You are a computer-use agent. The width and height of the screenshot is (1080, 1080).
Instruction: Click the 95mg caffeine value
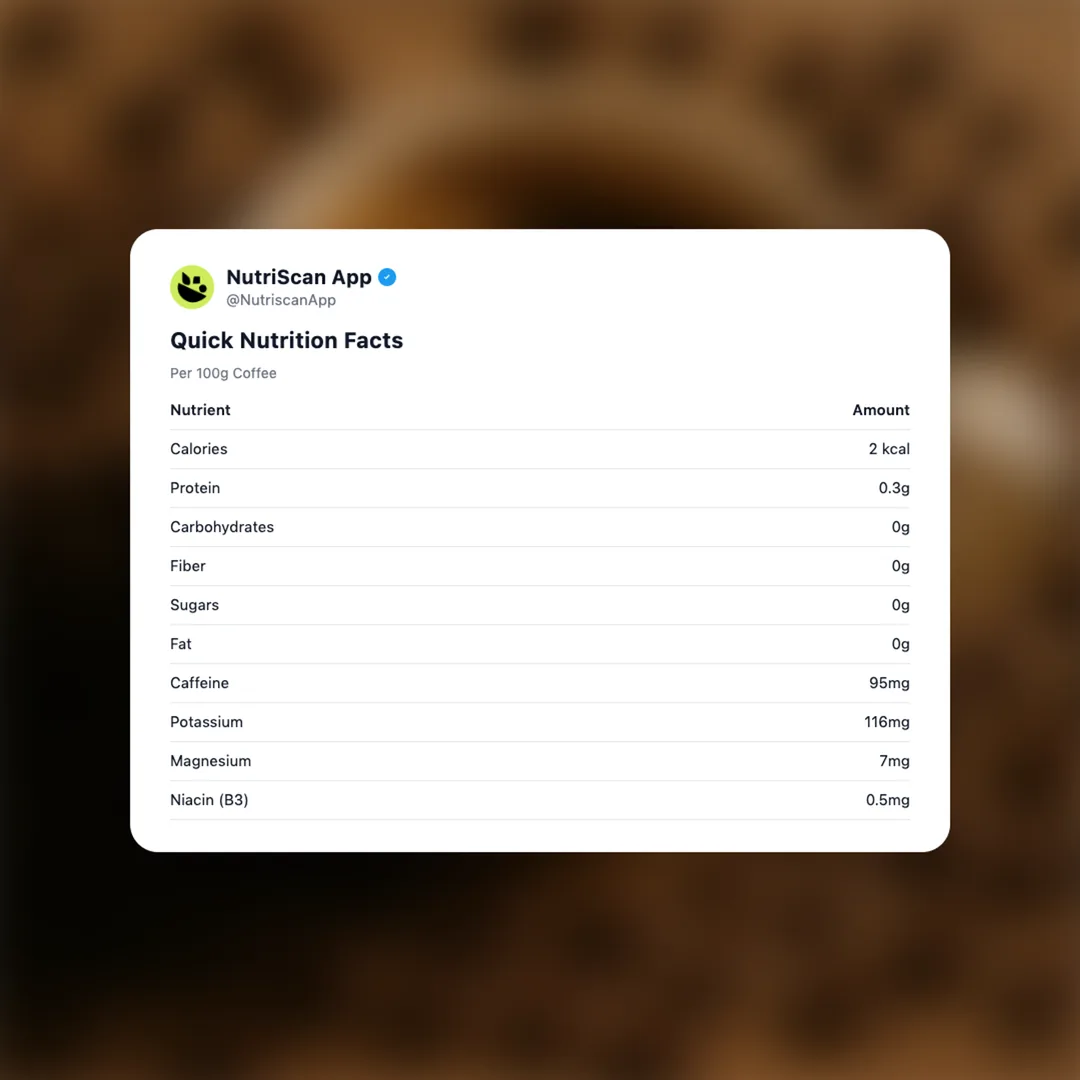tap(889, 683)
